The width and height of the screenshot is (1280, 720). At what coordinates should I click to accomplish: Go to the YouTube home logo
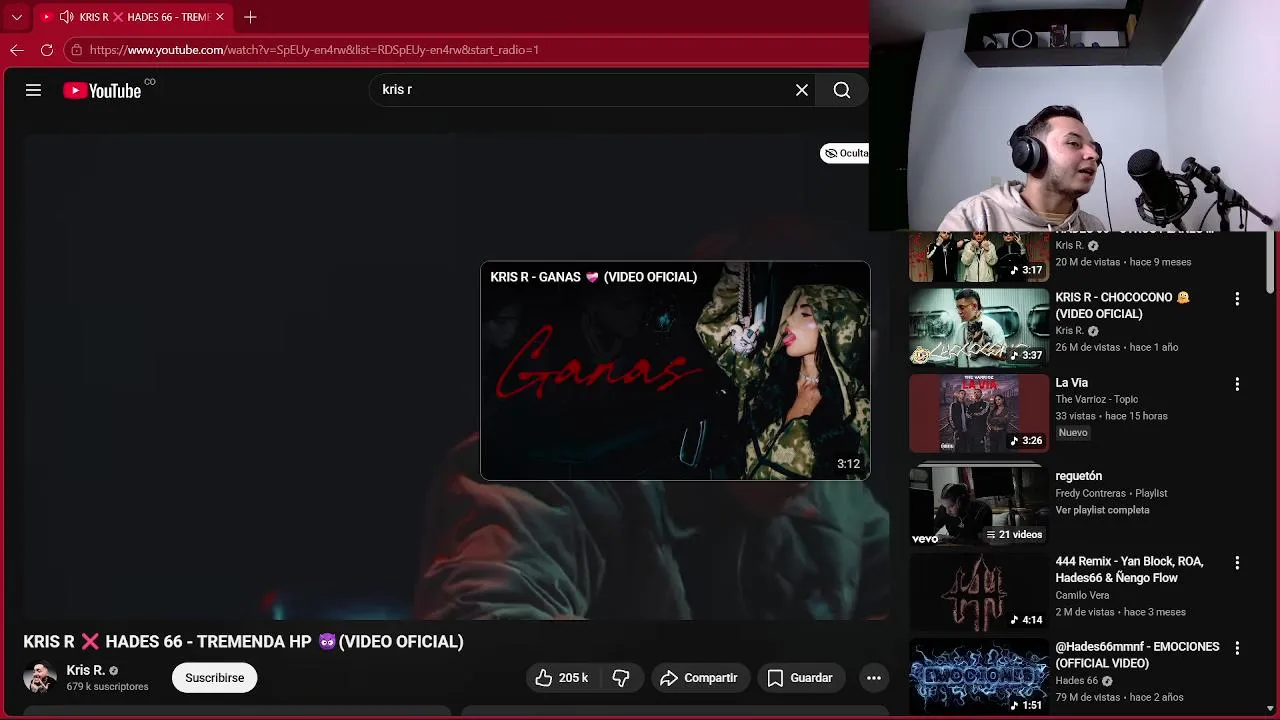[x=103, y=90]
